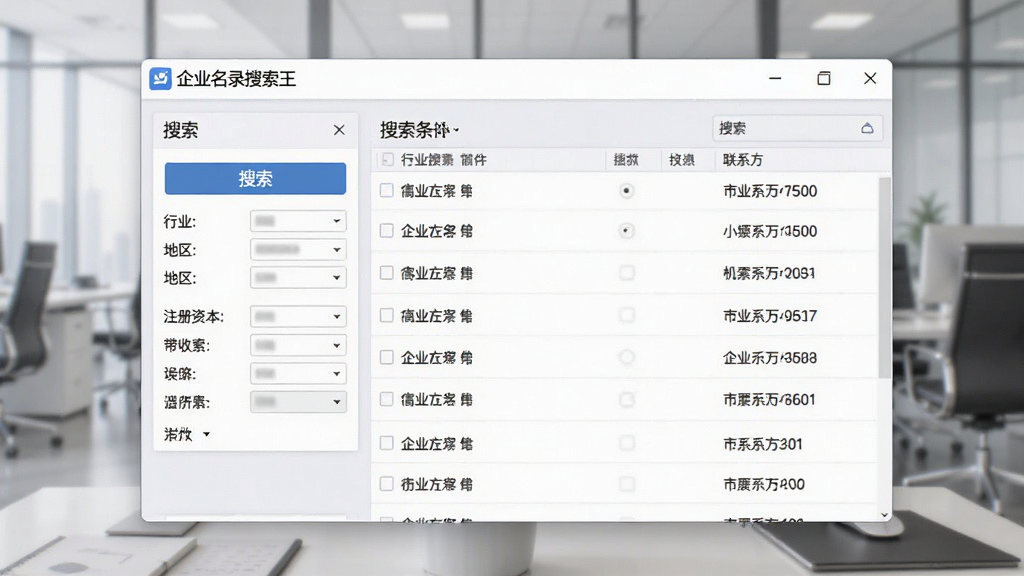Screen dimensions: 1024x576
Task: Toggle the select-all checkbox in the table header
Action: [x=387, y=159]
